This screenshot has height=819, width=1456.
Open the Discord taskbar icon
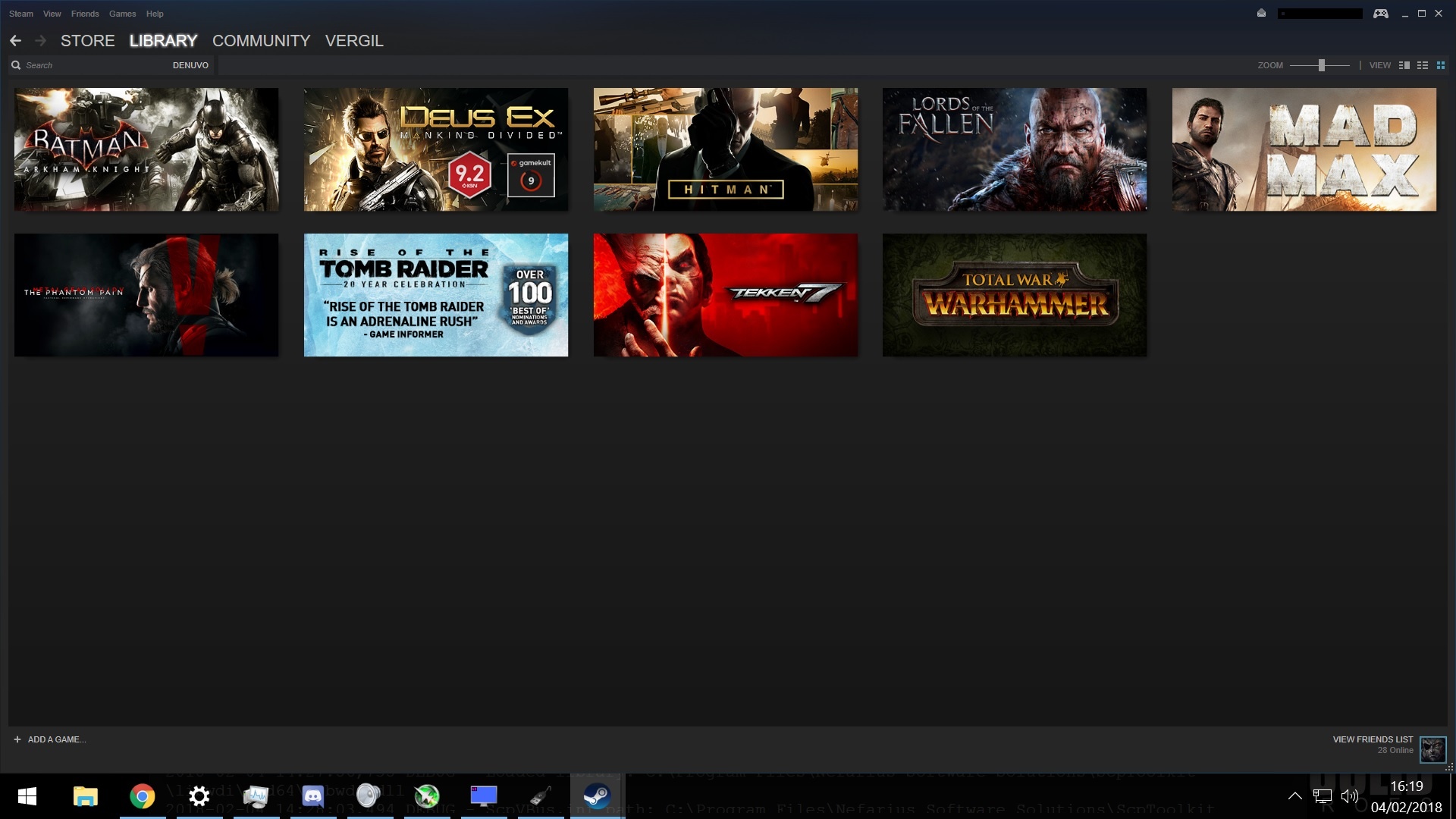[312, 795]
